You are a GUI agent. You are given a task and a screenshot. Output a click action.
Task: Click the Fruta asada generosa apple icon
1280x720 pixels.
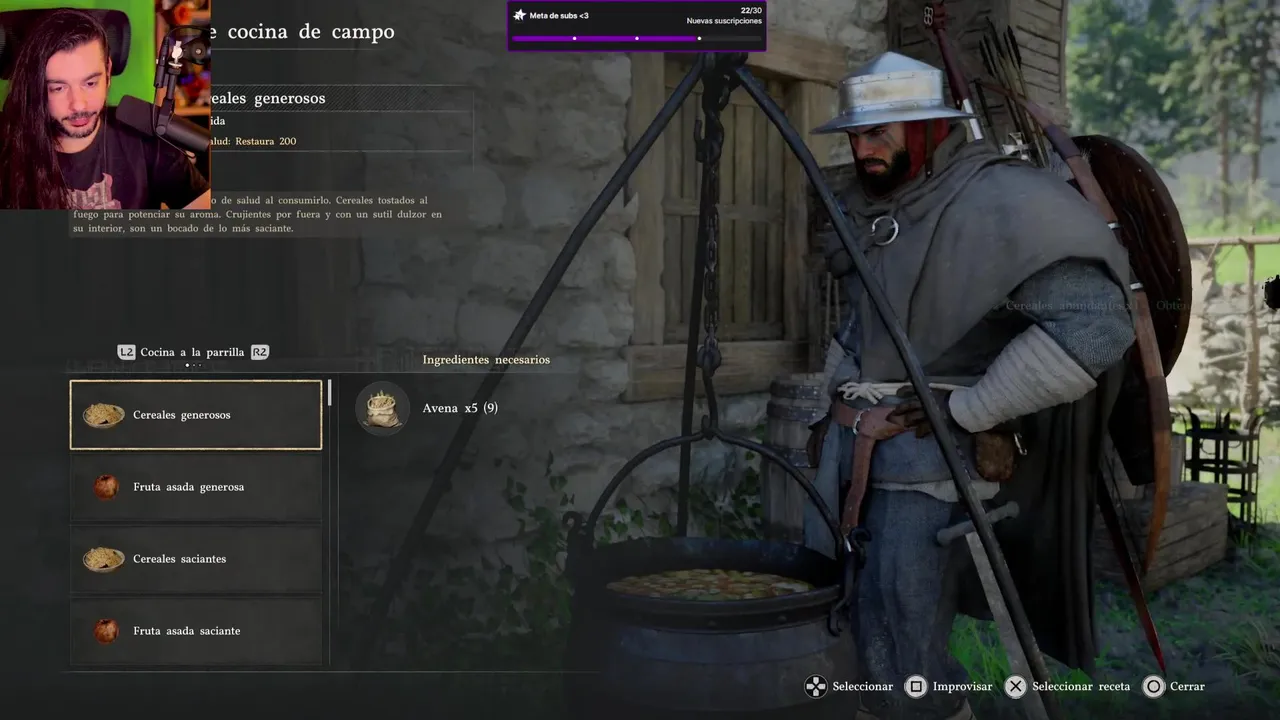pos(106,487)
